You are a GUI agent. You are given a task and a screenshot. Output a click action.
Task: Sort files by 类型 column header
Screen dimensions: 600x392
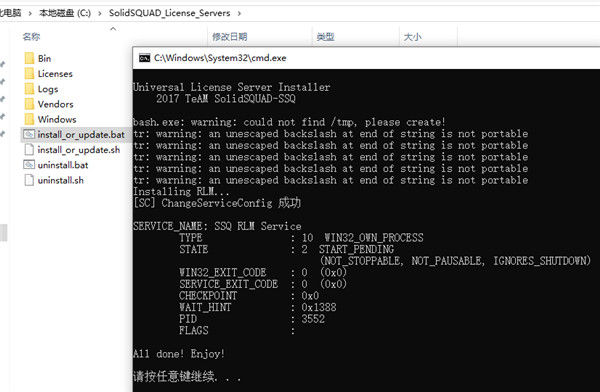(x=325, y=37)
